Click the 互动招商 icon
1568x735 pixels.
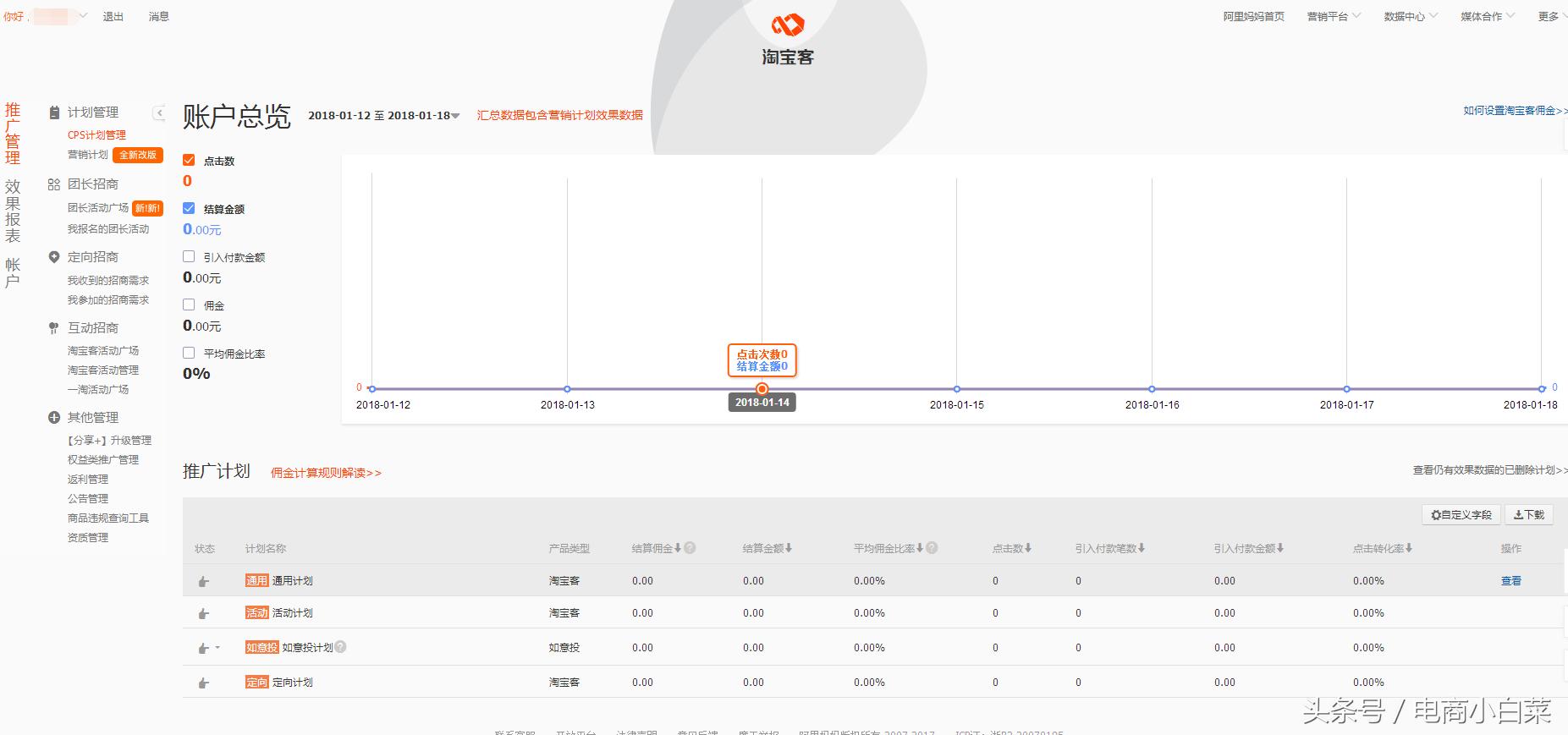pos(54,328)
